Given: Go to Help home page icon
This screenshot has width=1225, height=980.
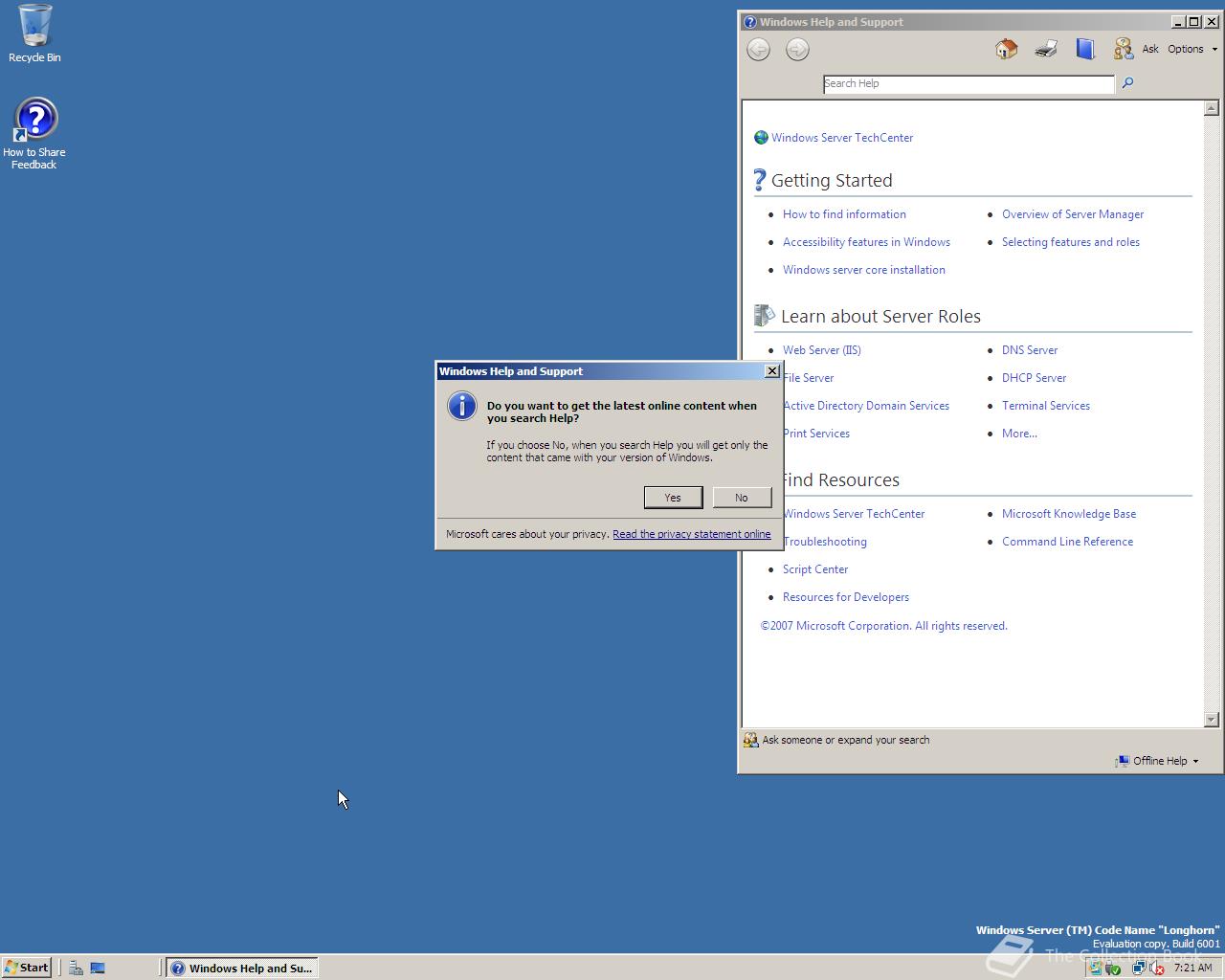Looking at the screenshot, I should pos(1006,49).
